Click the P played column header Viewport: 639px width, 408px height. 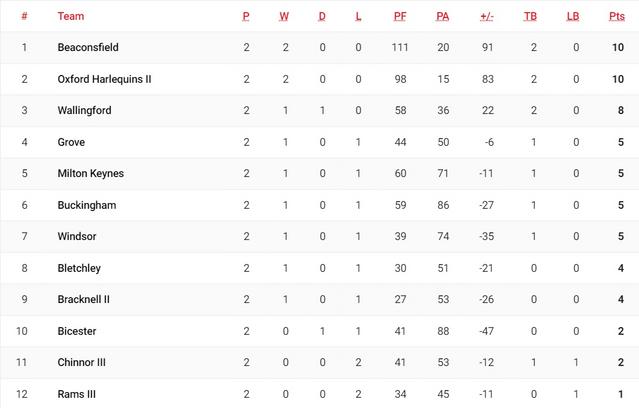(246, 16)
